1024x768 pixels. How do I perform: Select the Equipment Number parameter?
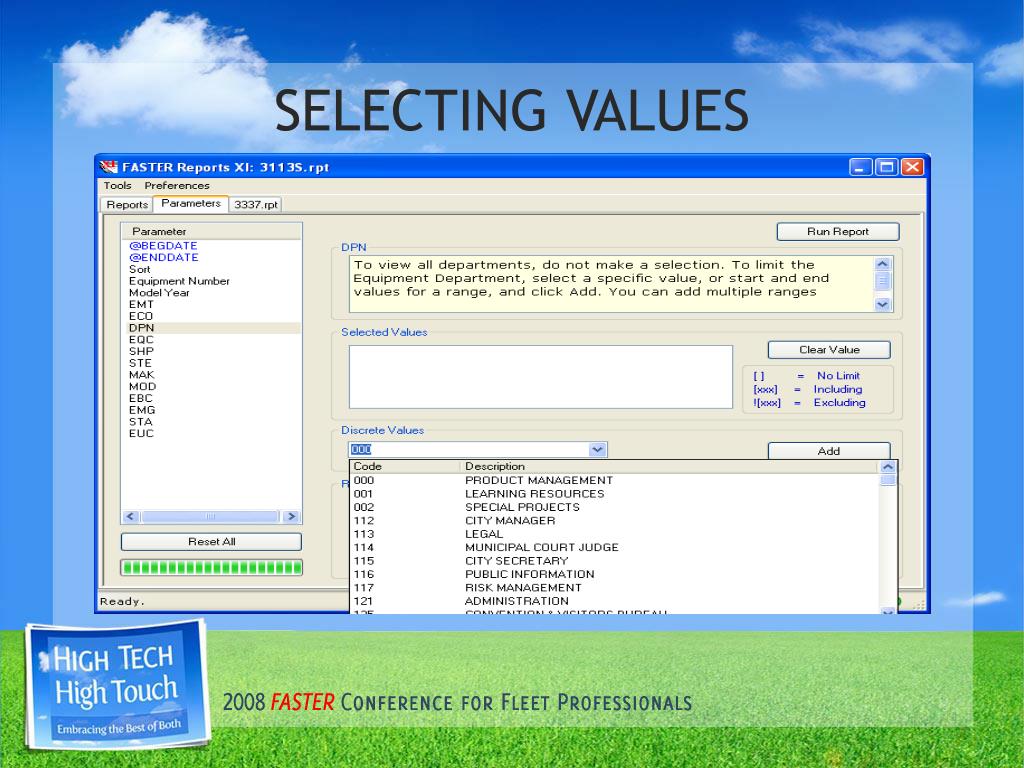(180, 281)
